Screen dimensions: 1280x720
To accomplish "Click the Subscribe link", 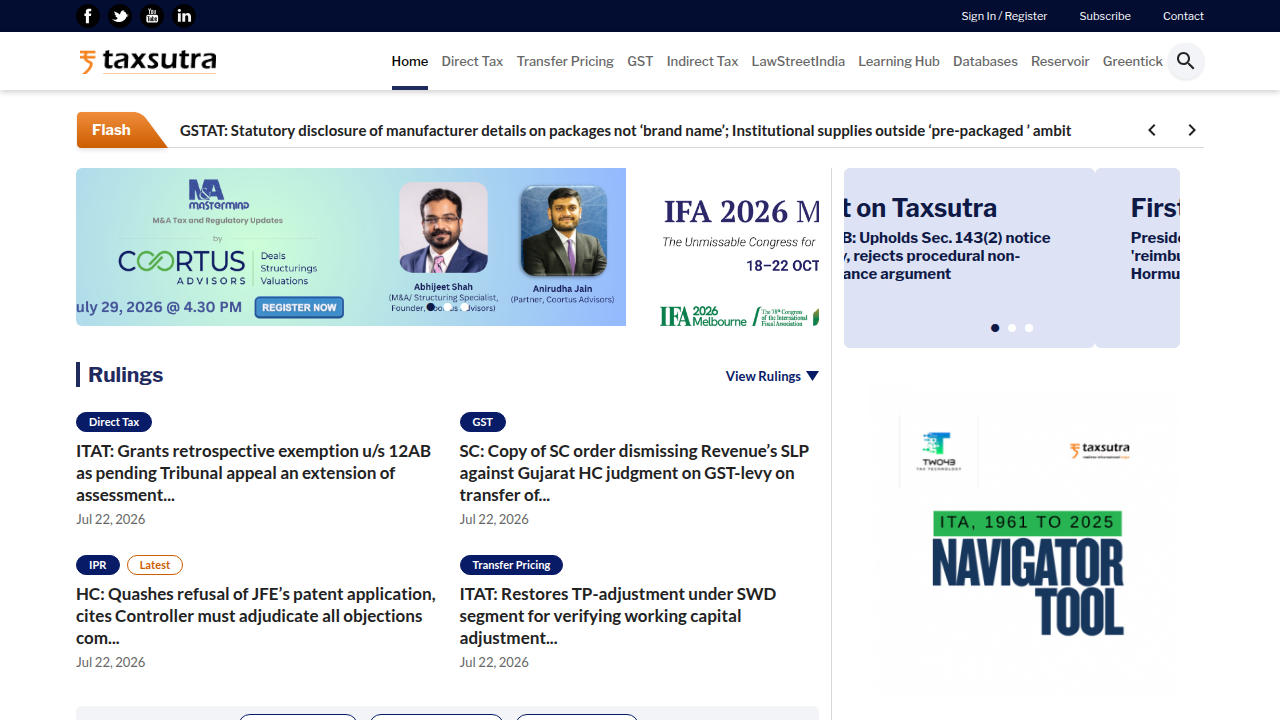I will 1105,16.
